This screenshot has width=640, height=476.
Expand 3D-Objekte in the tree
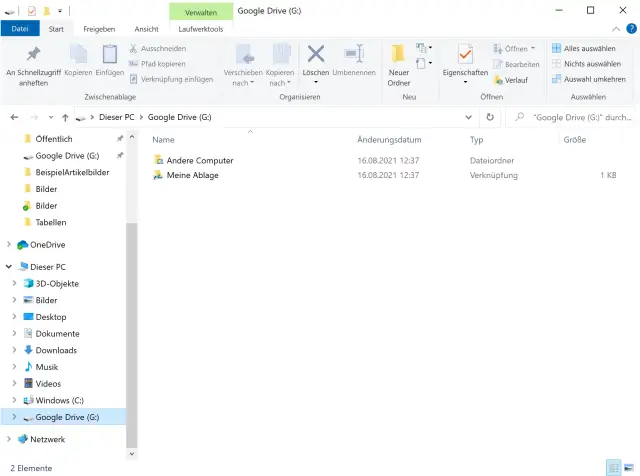(x=14, y=283)
